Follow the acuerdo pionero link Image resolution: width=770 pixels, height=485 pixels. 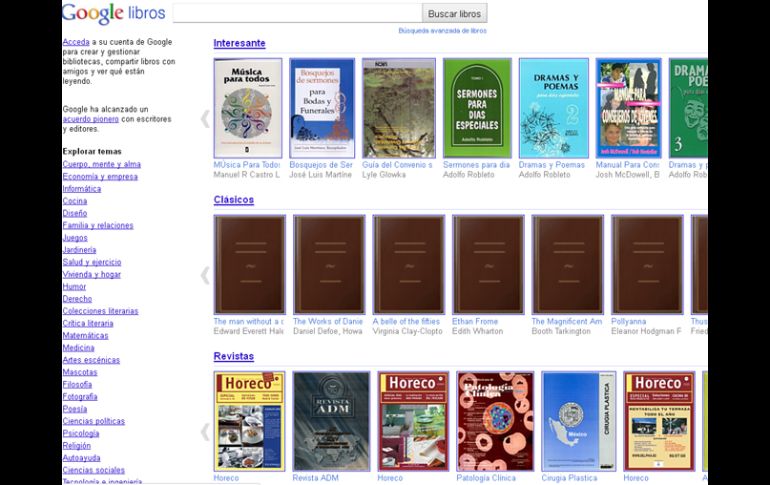click(90, 119)
